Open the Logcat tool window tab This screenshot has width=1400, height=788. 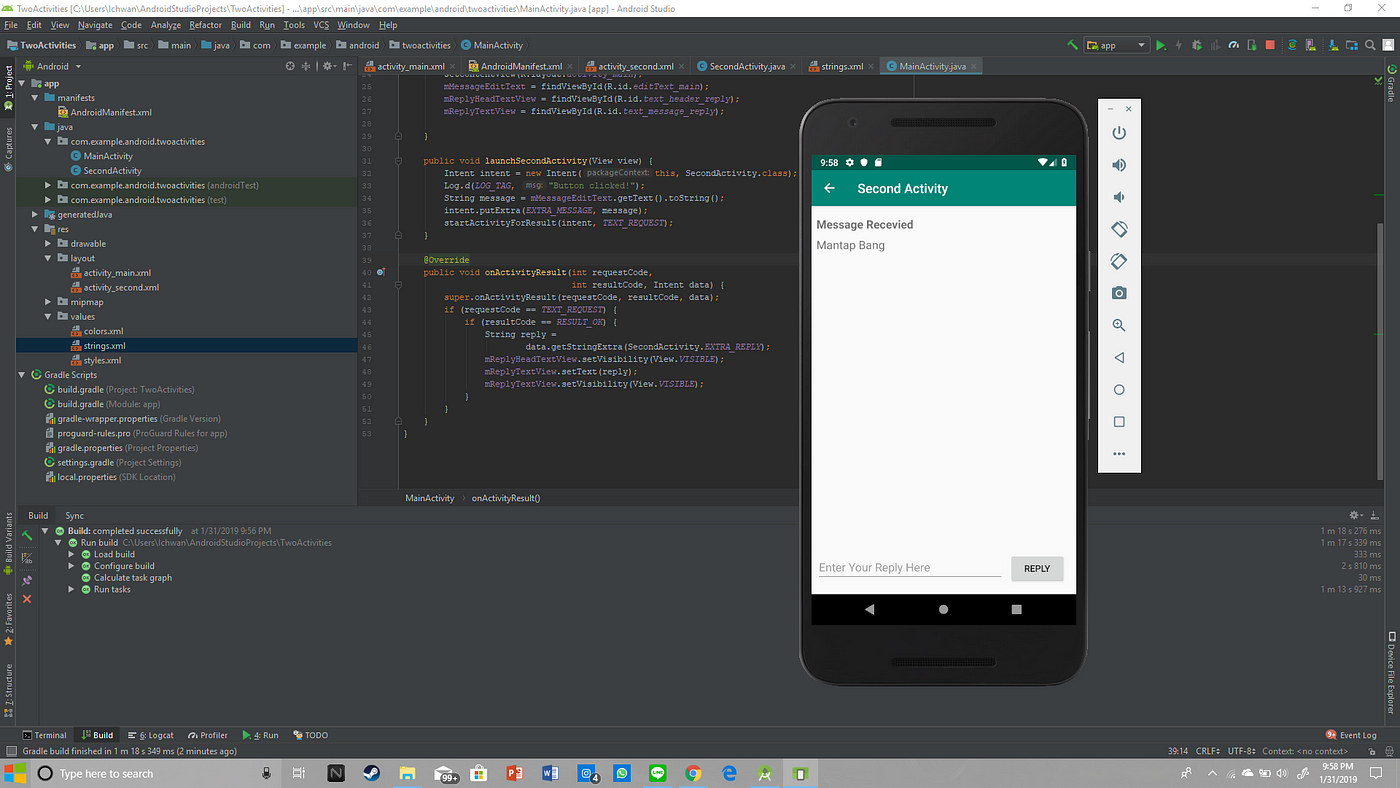[150, 735]
